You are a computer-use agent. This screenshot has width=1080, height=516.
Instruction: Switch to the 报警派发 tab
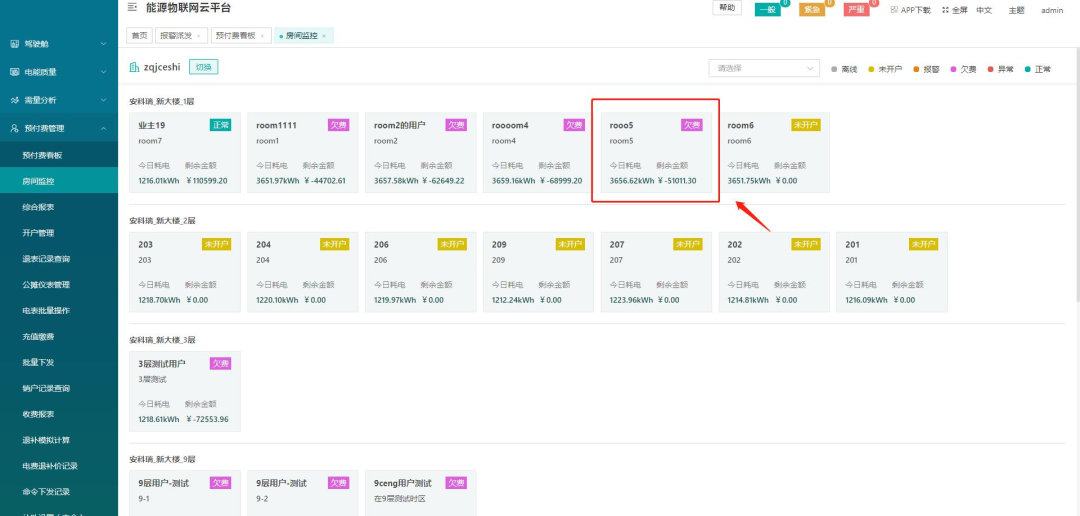click(x=181, y=35)
